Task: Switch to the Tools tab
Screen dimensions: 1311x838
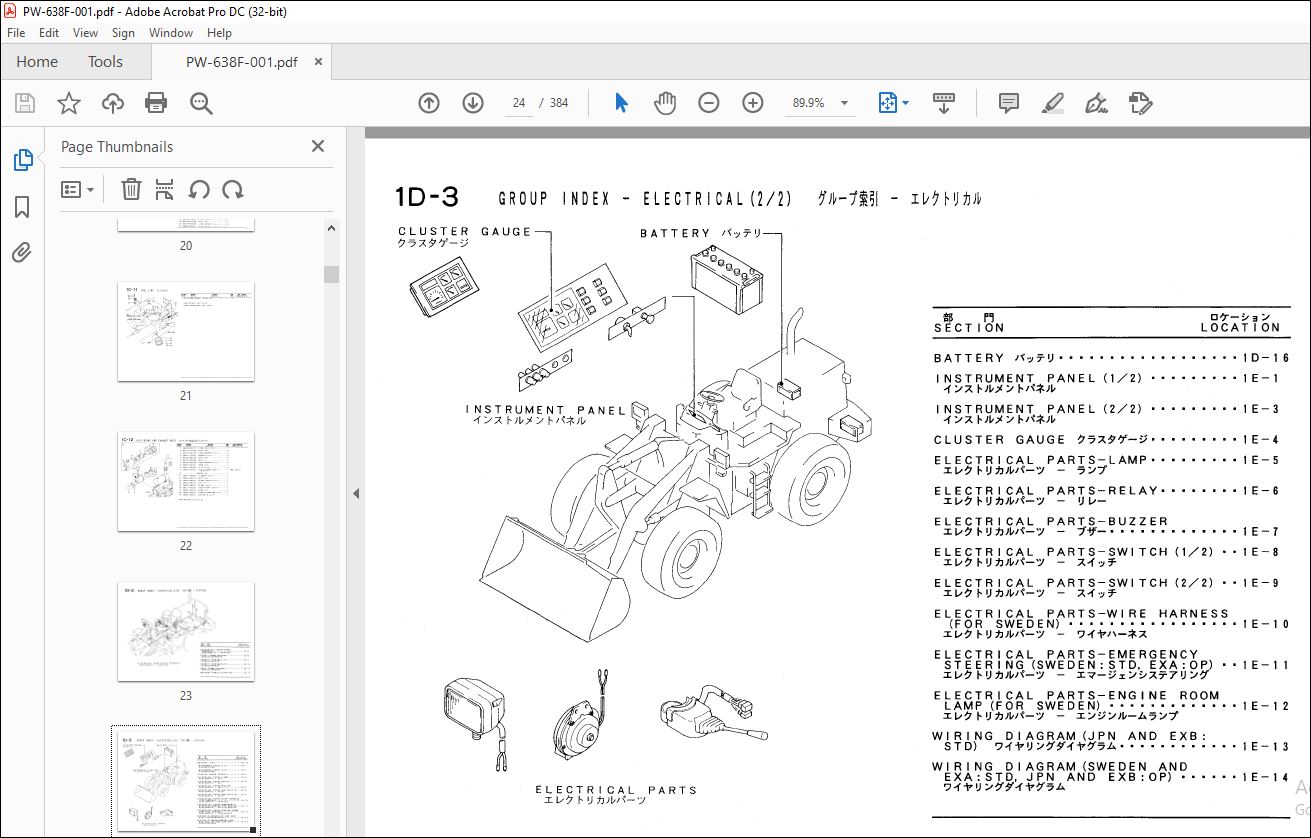Action: 105,62
